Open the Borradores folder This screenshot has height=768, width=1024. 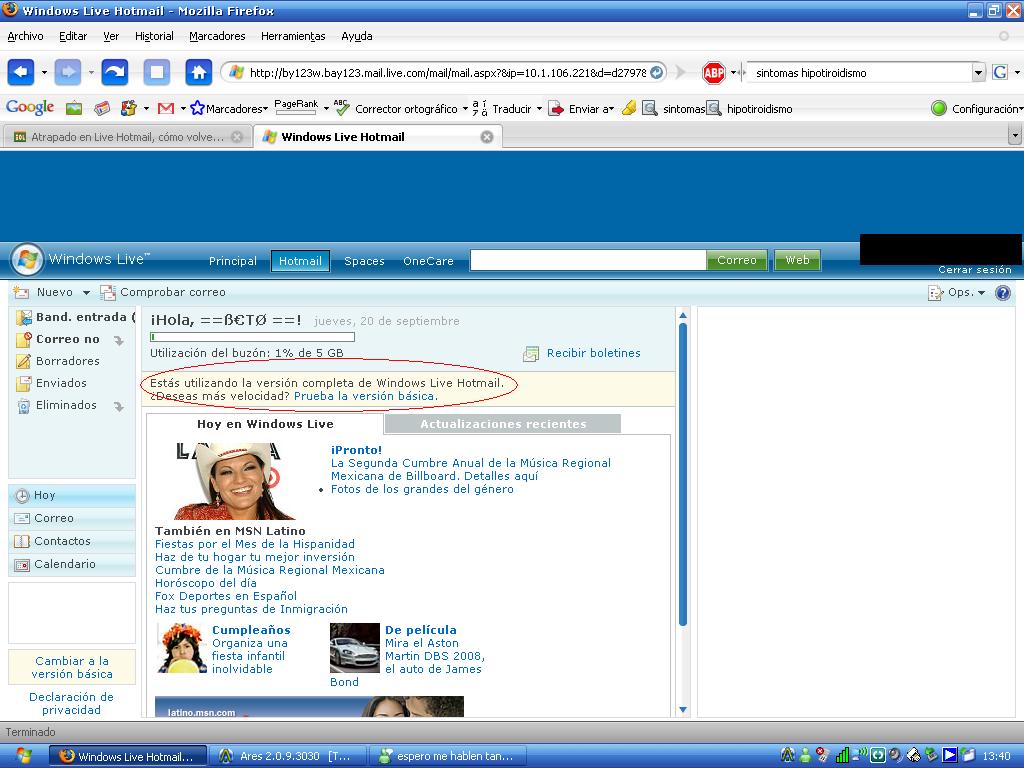[68, 361]
